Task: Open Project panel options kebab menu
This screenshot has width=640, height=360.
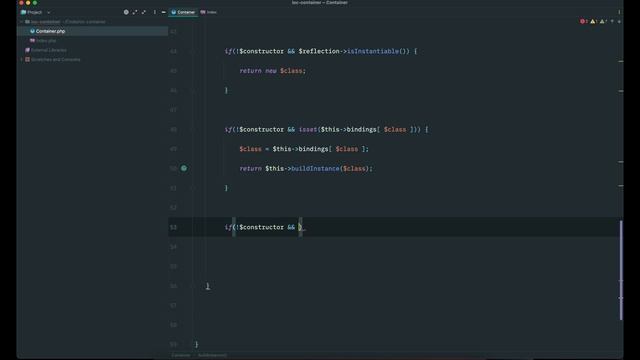Action: [x=155, y=12]
